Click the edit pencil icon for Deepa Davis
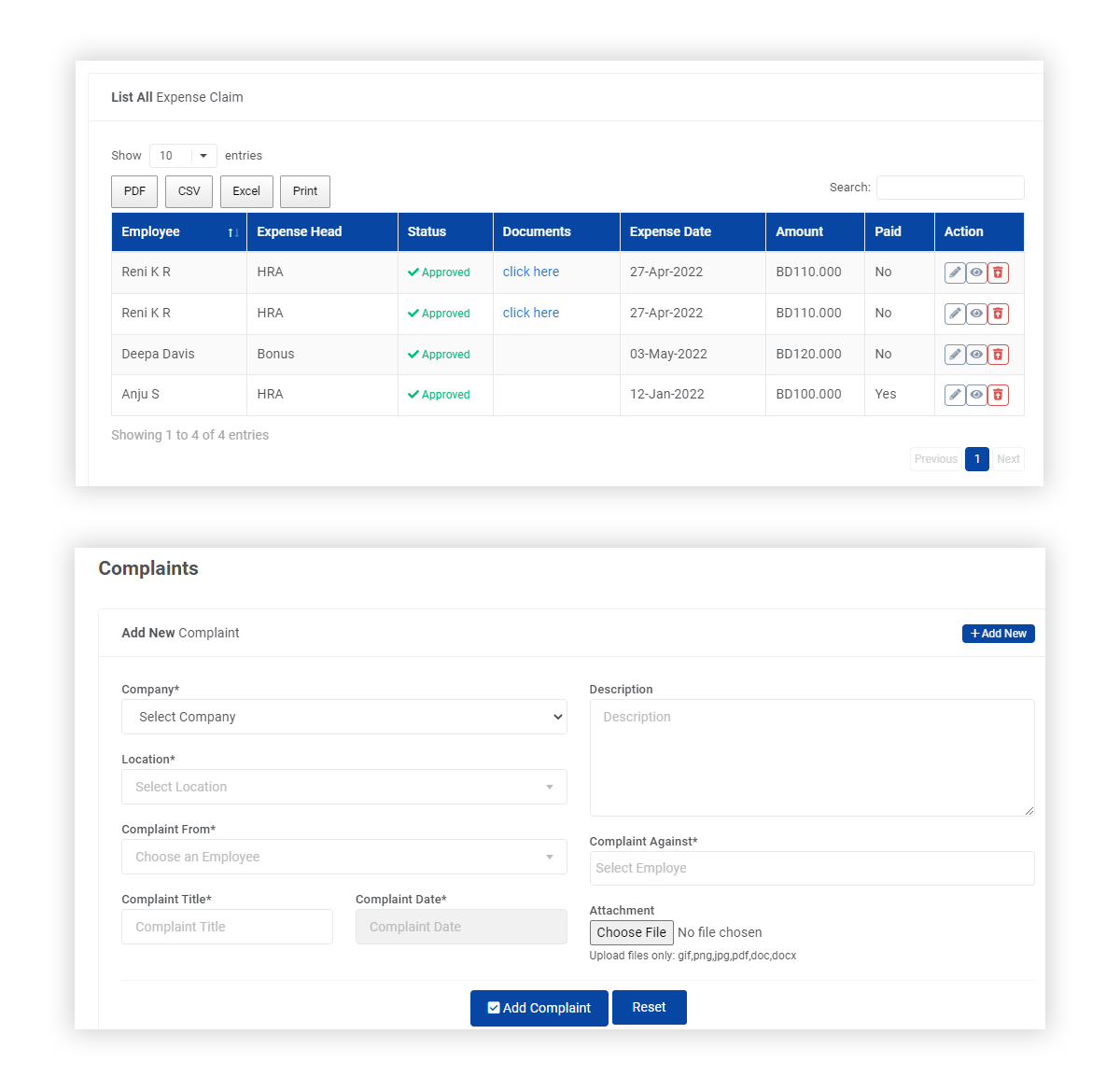The width and height of the screenshot is (1120, 1076). point(954,355)
